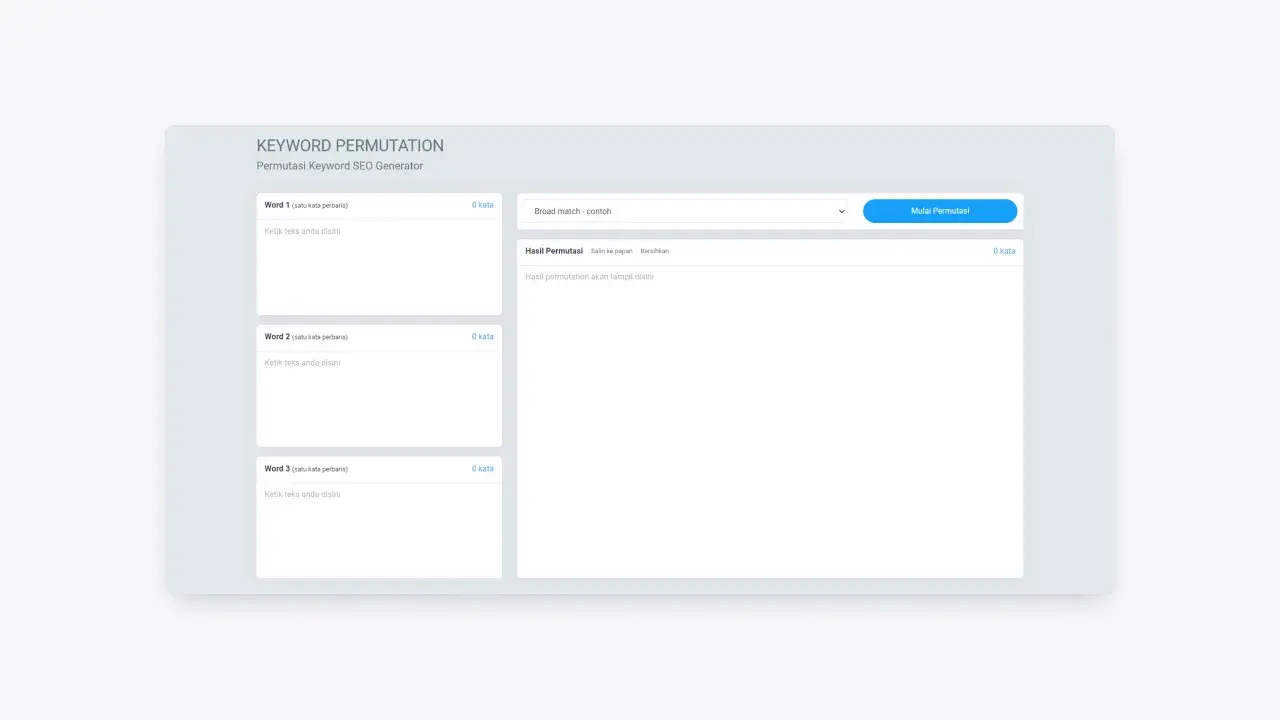Focus the Word 1 text area
Image resolution: width=1280 pixels, height=720 pixels.
[x=379, y=266]
